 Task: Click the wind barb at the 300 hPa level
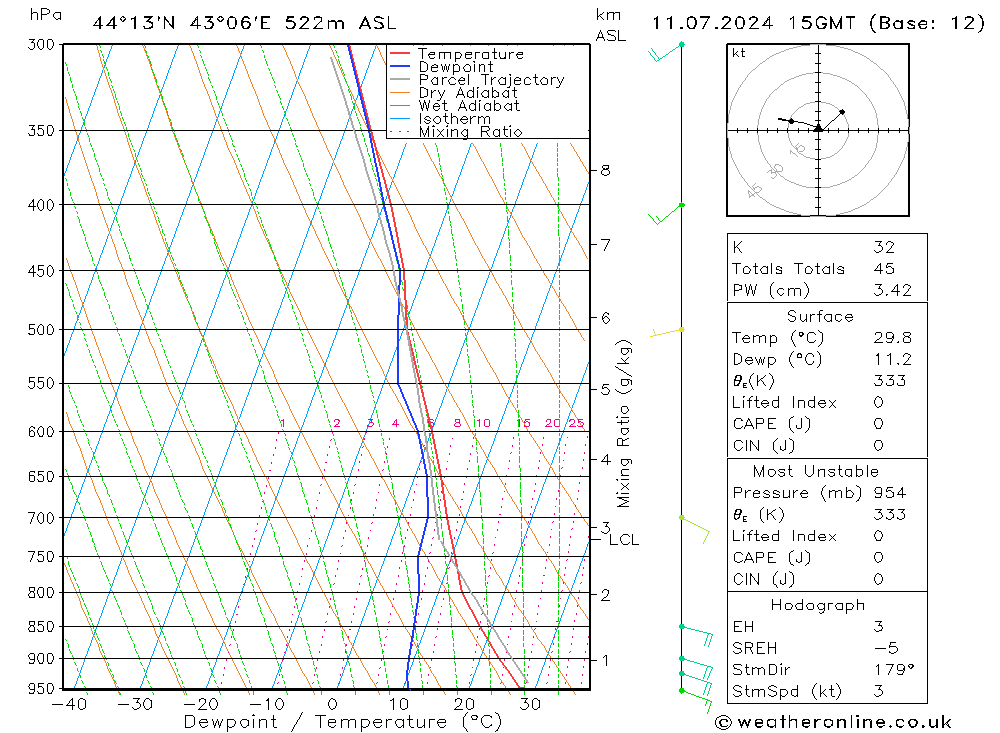pyautogui.click(x=666, y=52)
